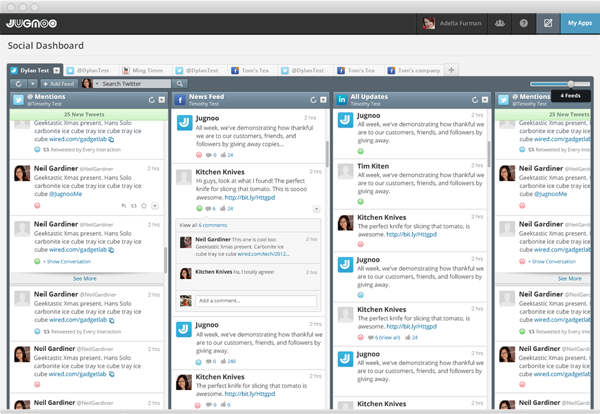Select the Tom's company tab
This screenshot has height=414, width=600.
(x=411, y=70)
